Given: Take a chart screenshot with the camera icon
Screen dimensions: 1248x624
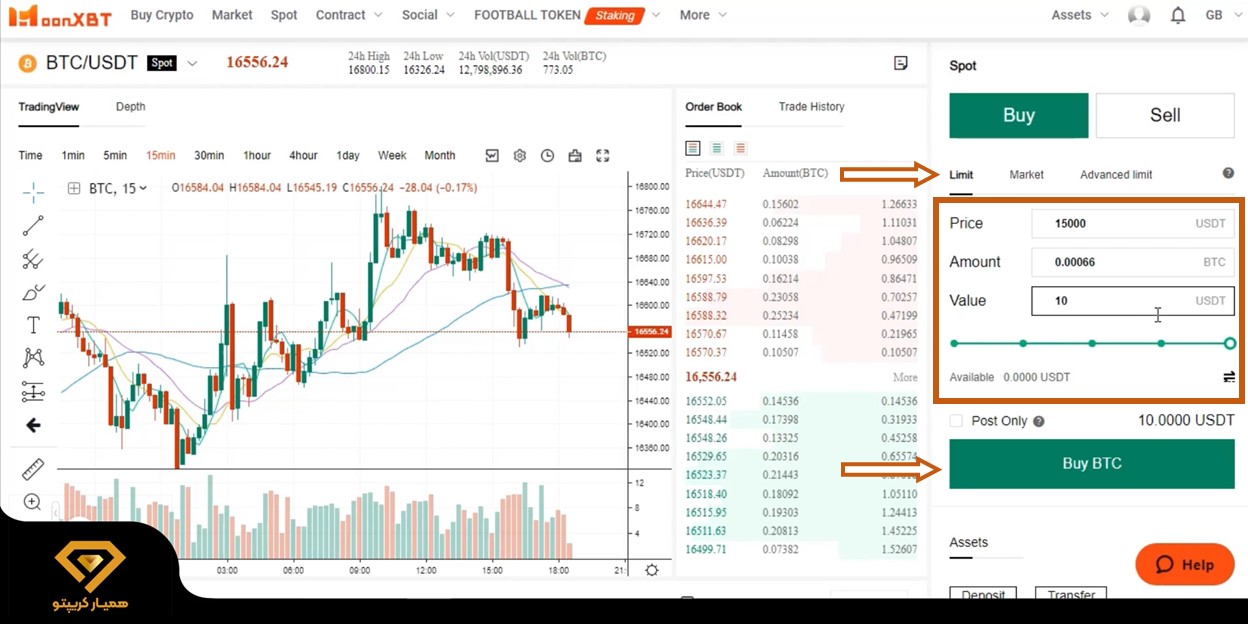Looking at the screenshot, I should click(x=575, y=156).
